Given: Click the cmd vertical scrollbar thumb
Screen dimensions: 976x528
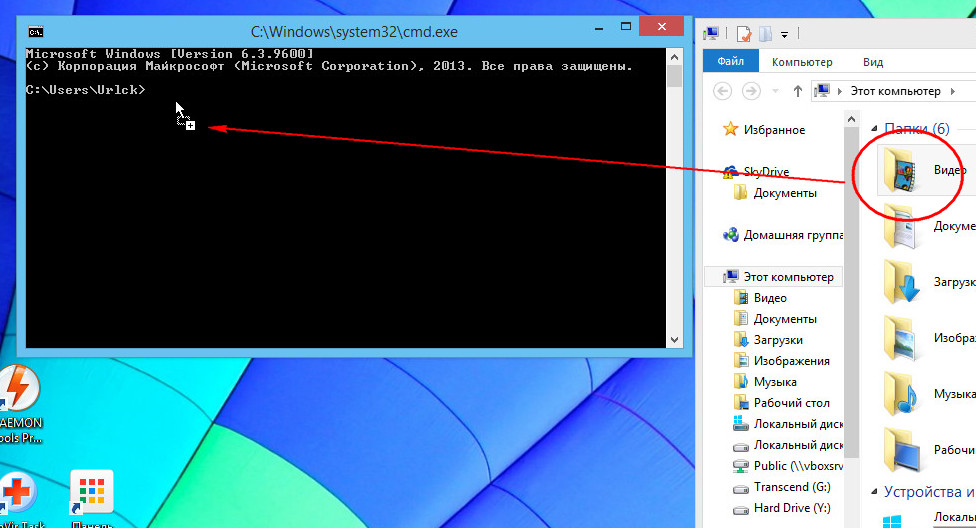Looking at the screenshot, I should point(674,75).
